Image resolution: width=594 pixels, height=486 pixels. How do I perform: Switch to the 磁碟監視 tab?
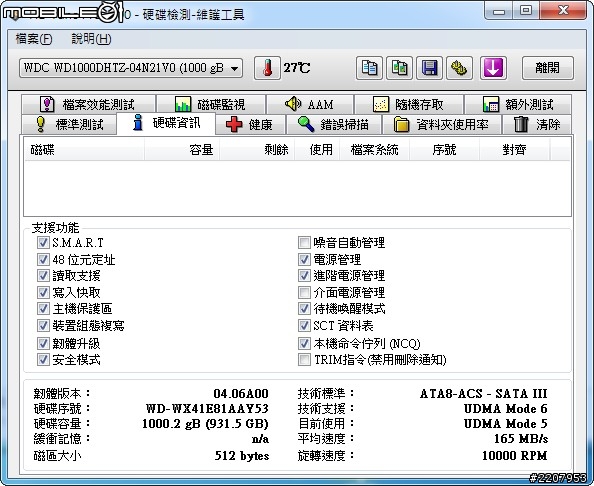211,104
